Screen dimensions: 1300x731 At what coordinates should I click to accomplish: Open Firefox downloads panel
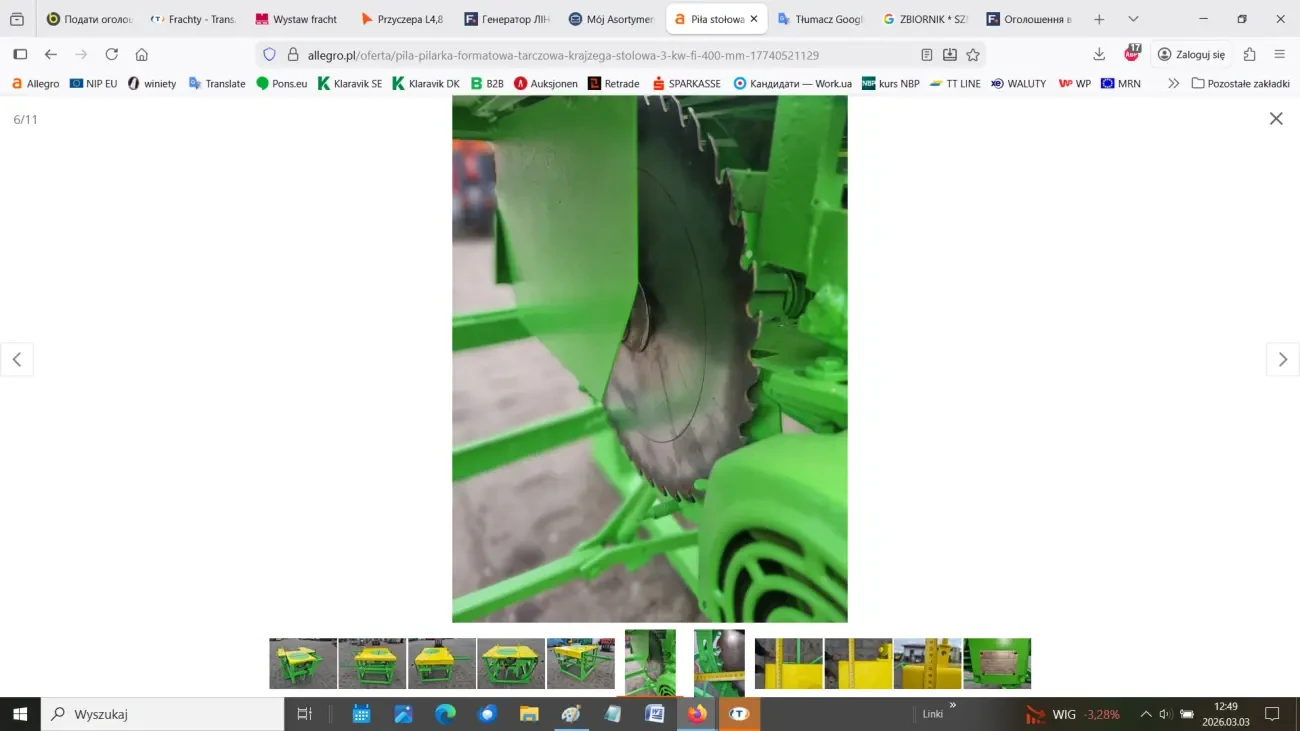1099,55
